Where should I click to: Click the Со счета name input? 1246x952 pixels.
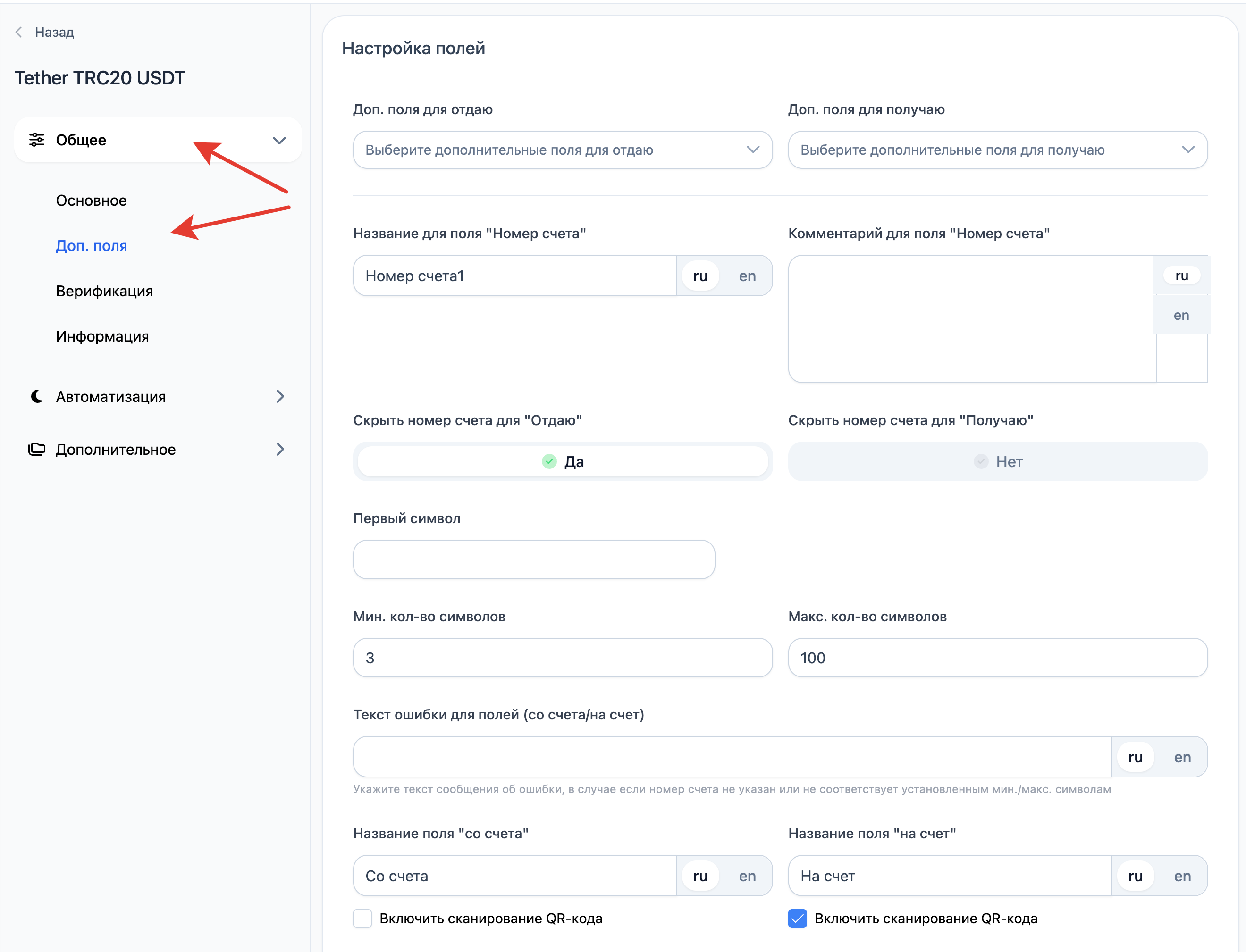point(515,876)
